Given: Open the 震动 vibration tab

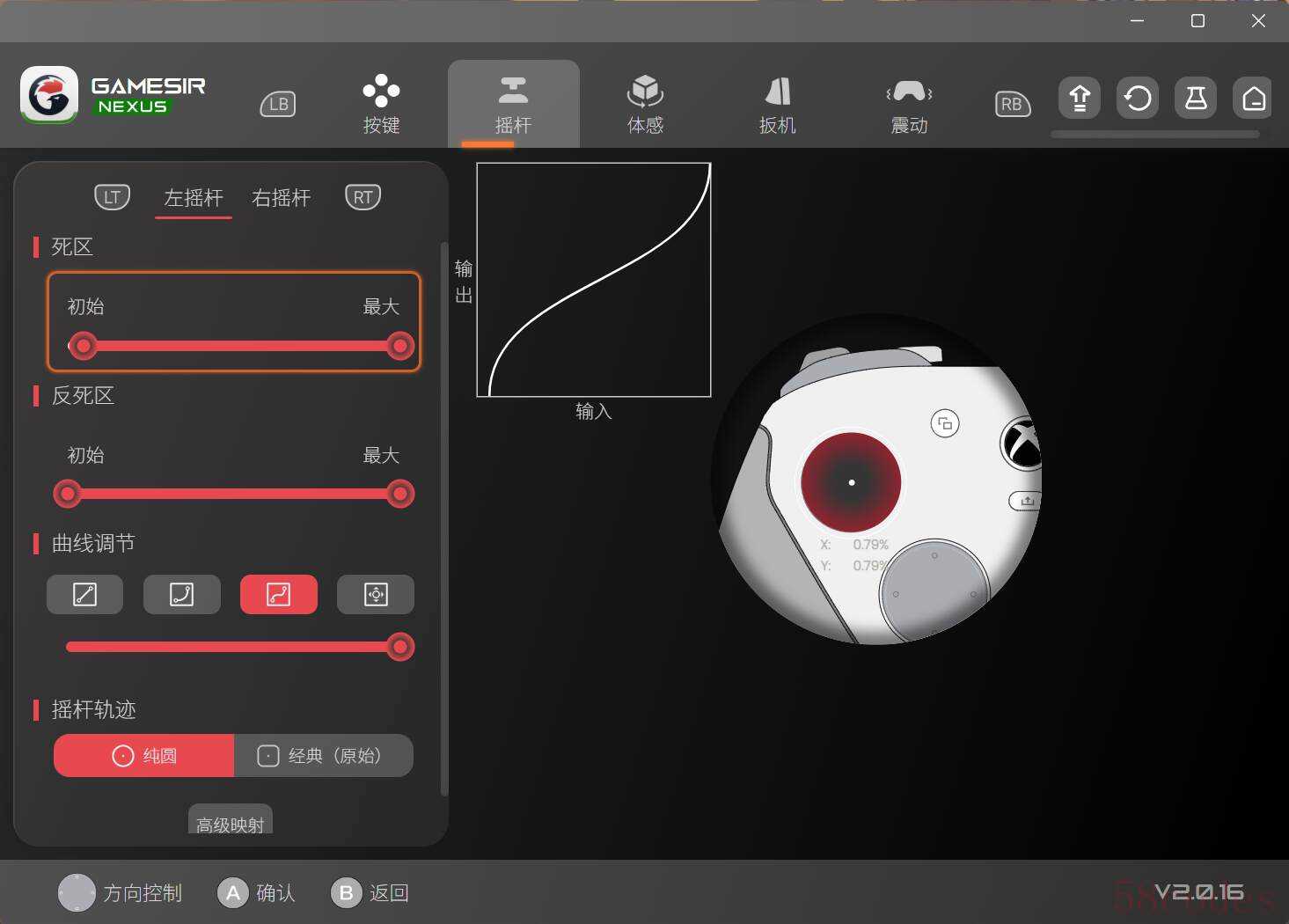Looking at the screenshot, I should 909,104.
